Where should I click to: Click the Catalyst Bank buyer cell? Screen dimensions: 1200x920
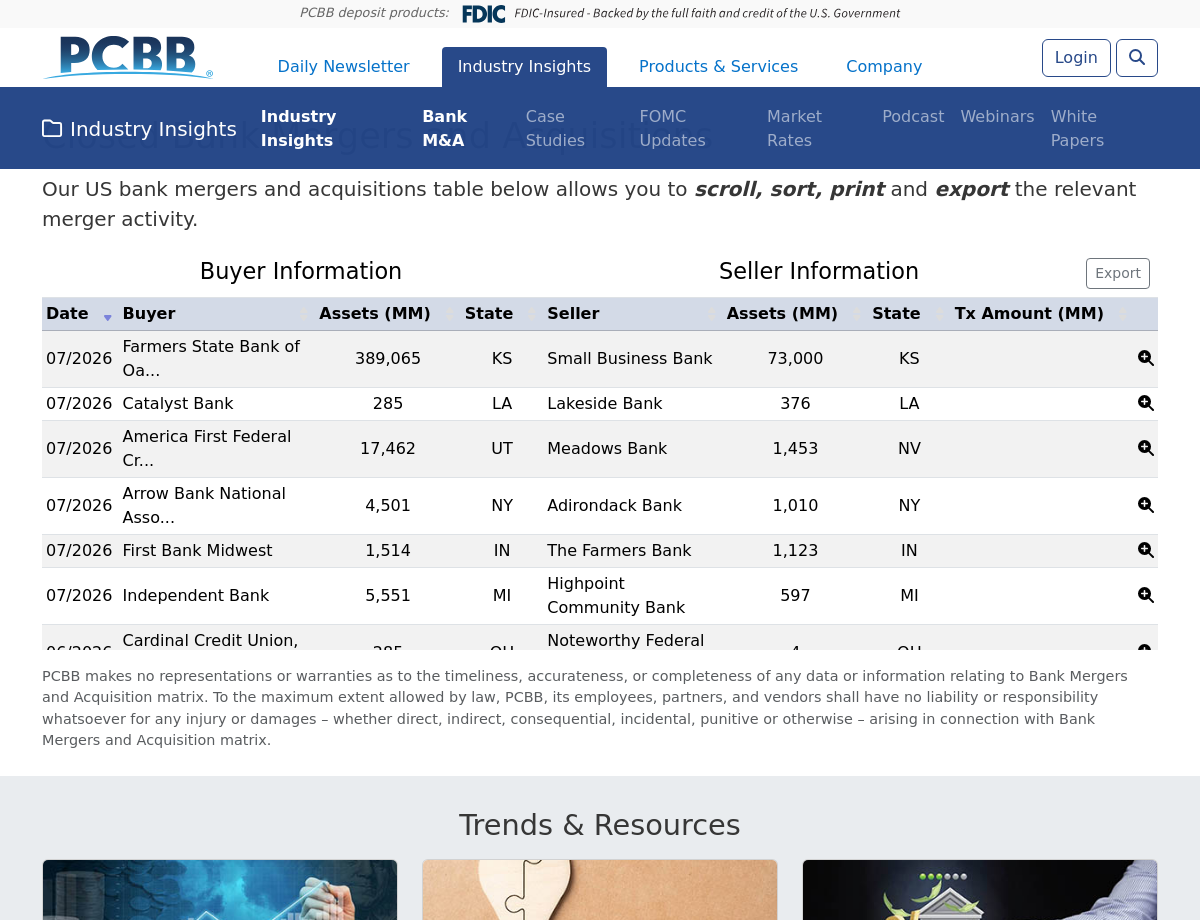[216, 403]
